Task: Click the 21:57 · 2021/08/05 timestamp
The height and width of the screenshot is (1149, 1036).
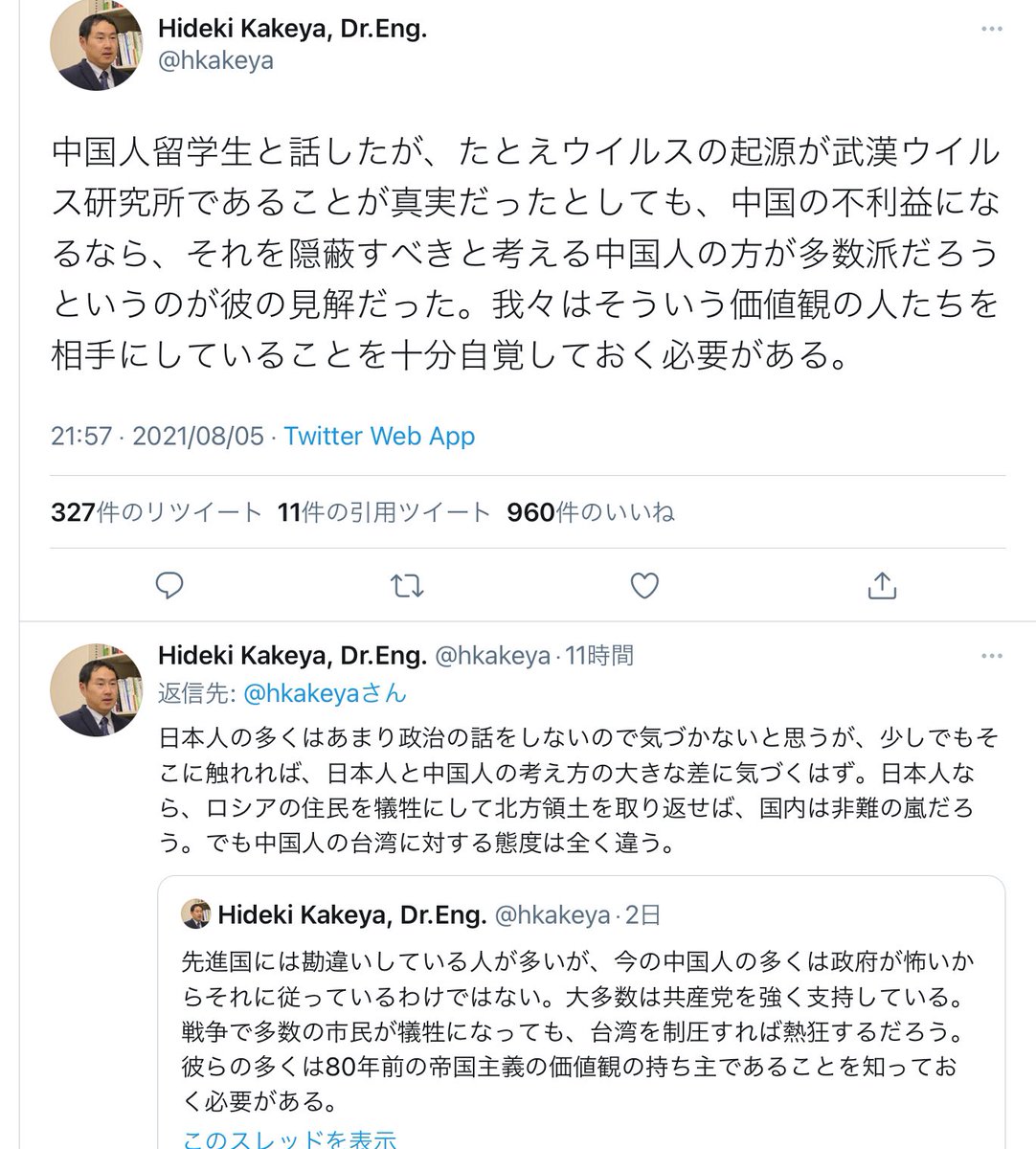Action: 157,436
